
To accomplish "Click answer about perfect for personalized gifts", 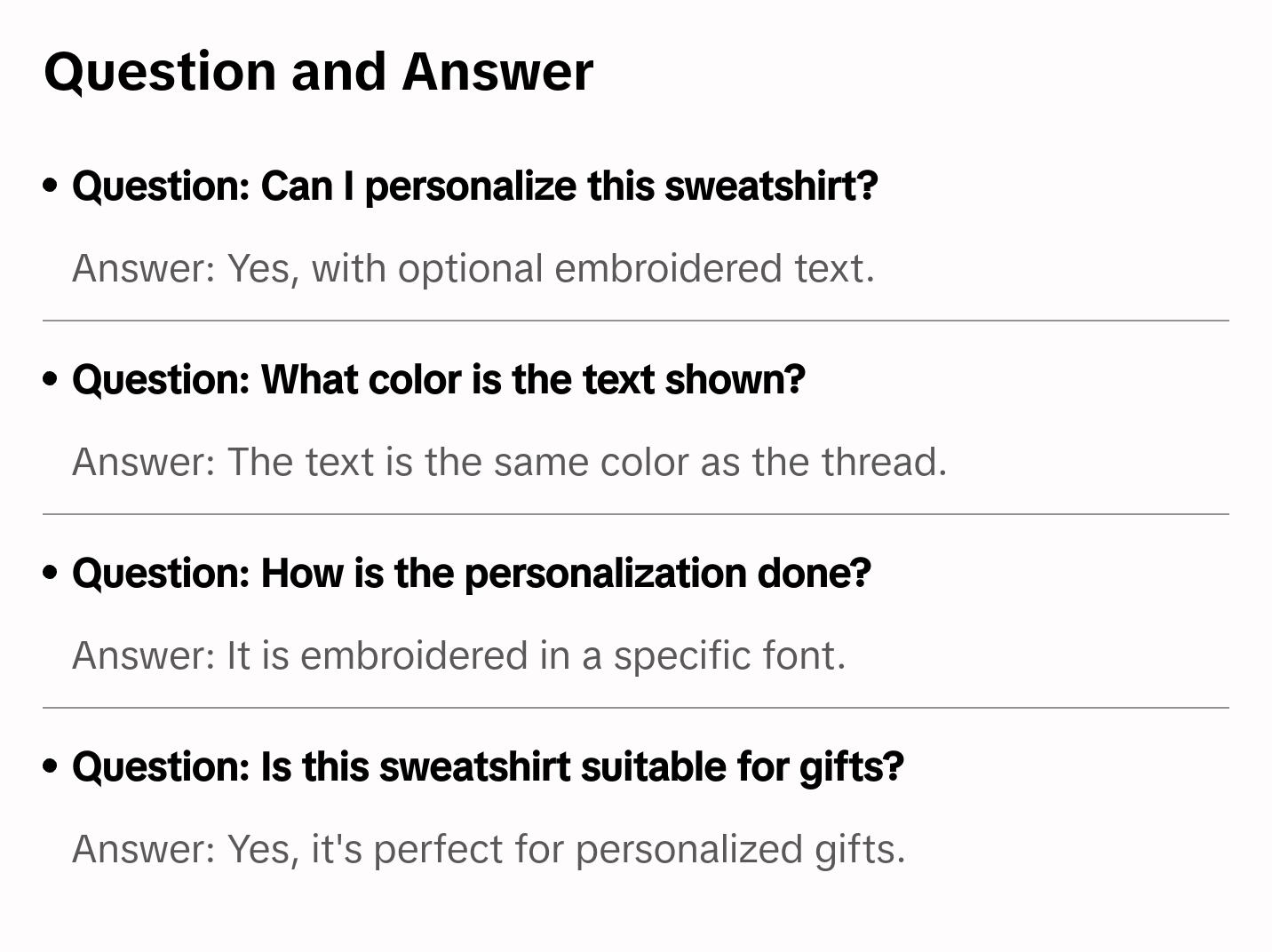I will [489, 849].
